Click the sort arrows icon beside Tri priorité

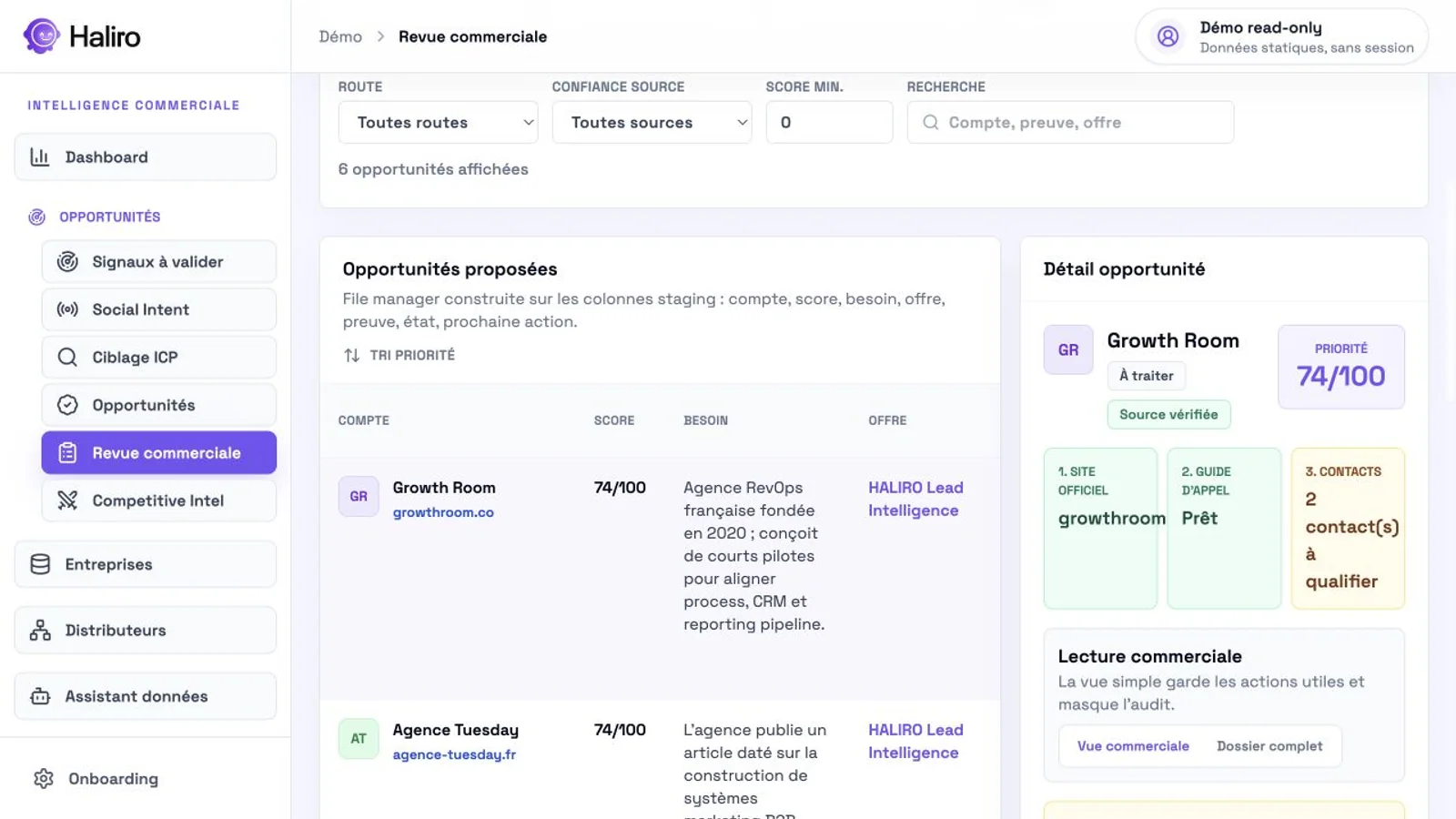click(352, 356)
